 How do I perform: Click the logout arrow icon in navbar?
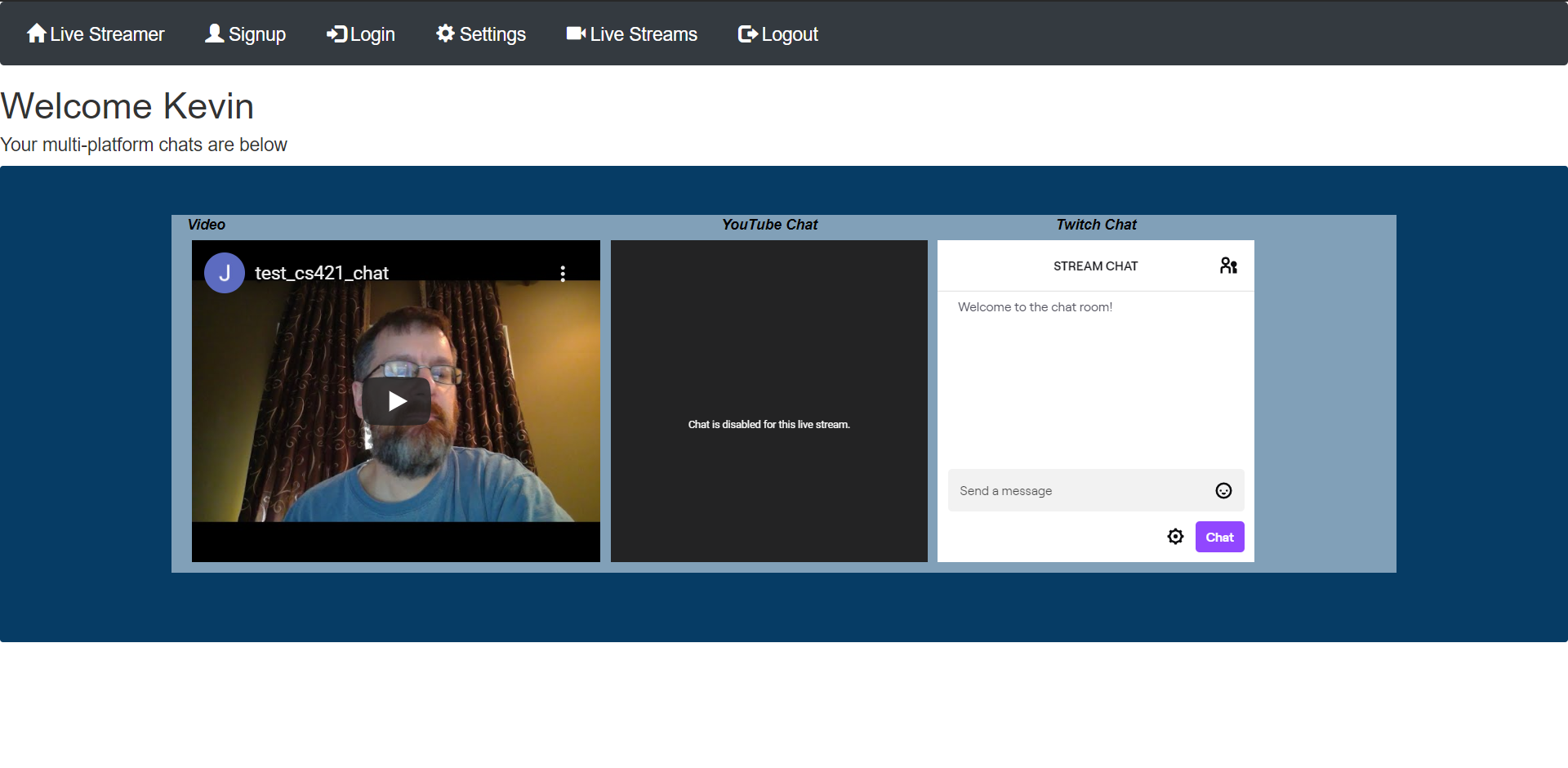coord(746,34)
